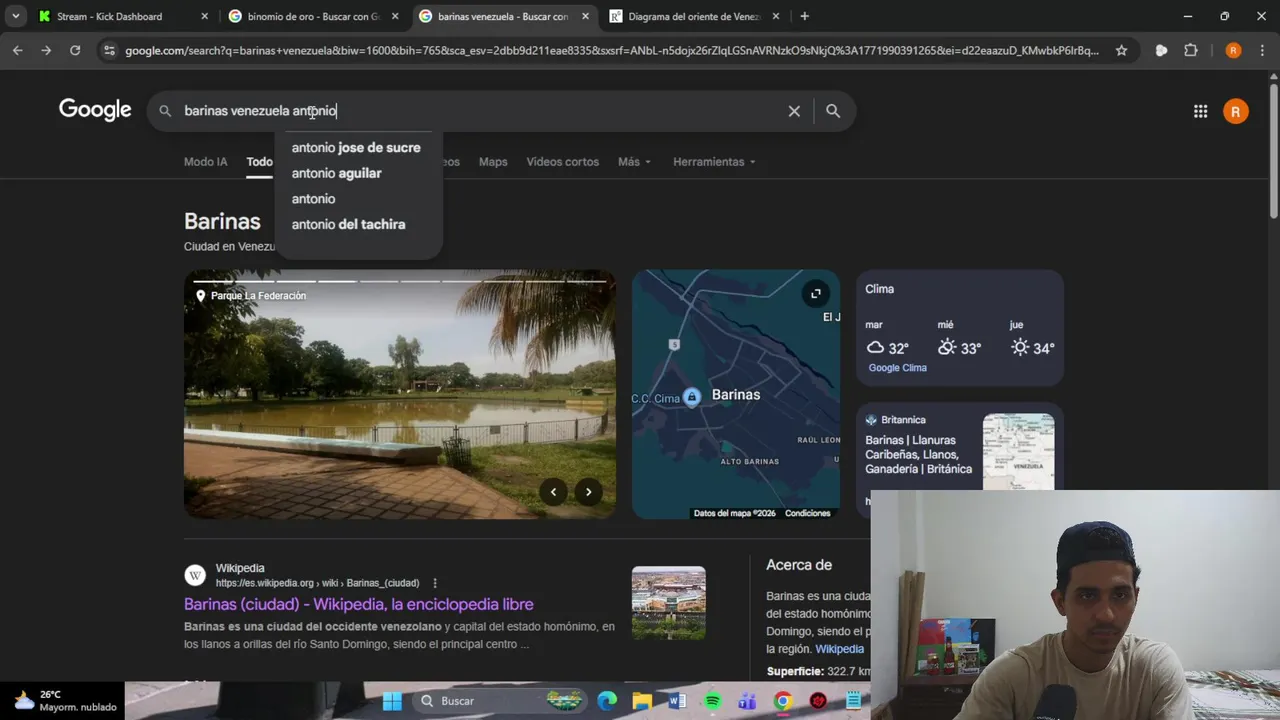Open options for the Wikipedia result
Screen dimensions: 1280x720
pos(434,583)
